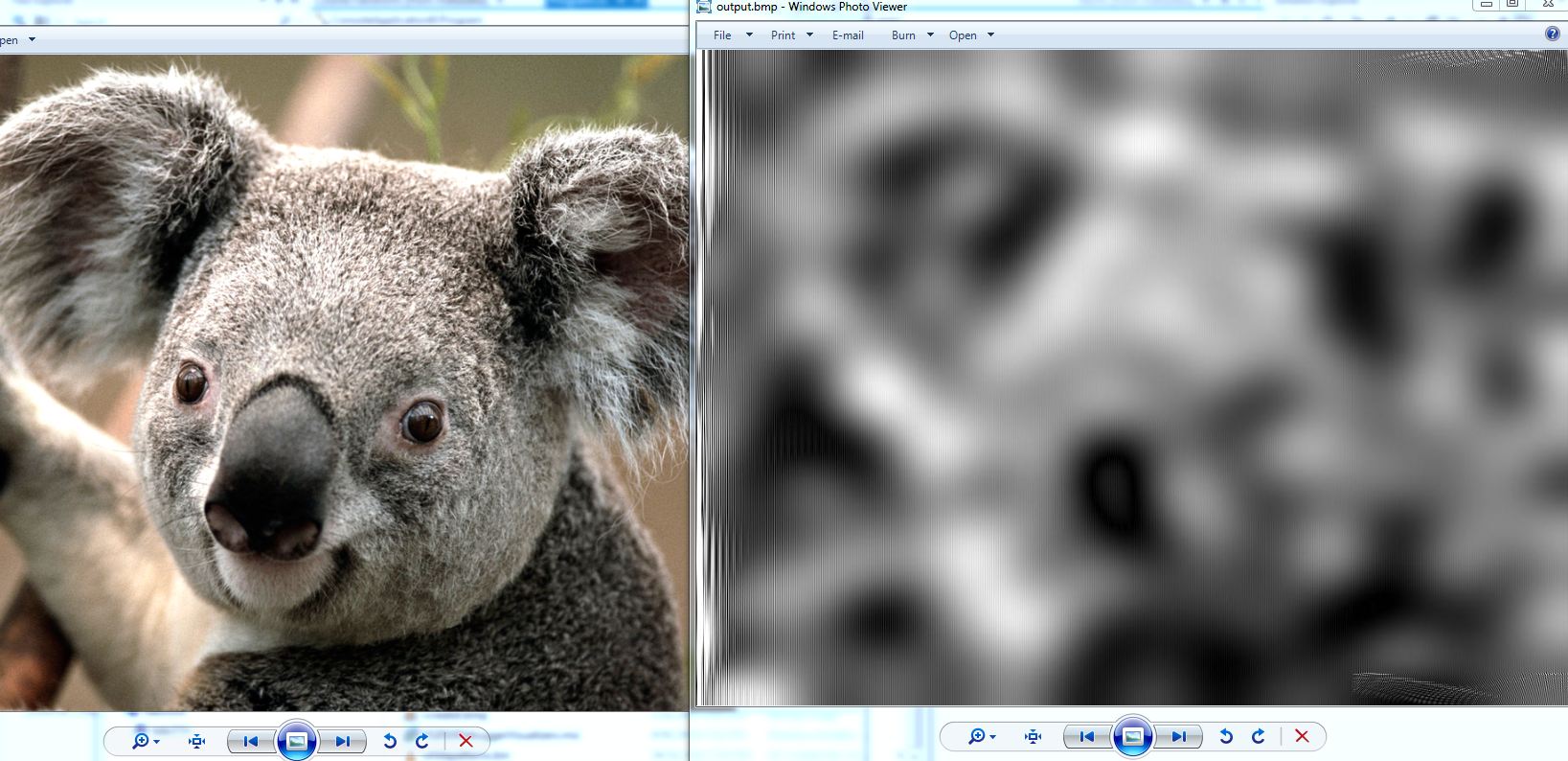The width and height of the screenshot is (1568, 761).
Task: Play slide show in the koala window
Action: (x=297, y=741)
